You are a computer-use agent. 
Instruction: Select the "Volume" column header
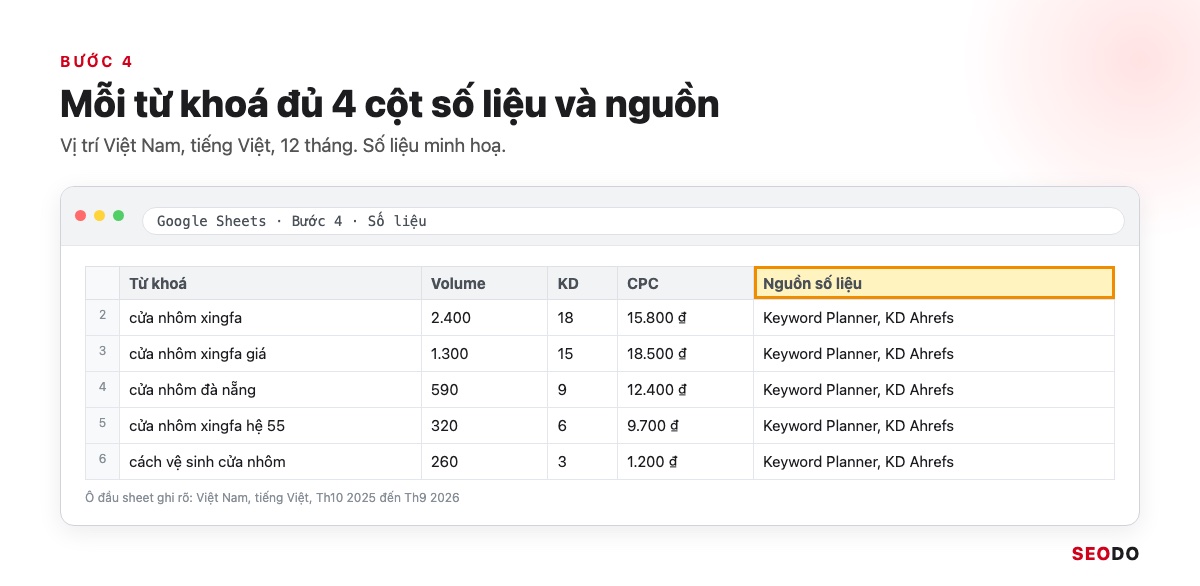(484, 283)
